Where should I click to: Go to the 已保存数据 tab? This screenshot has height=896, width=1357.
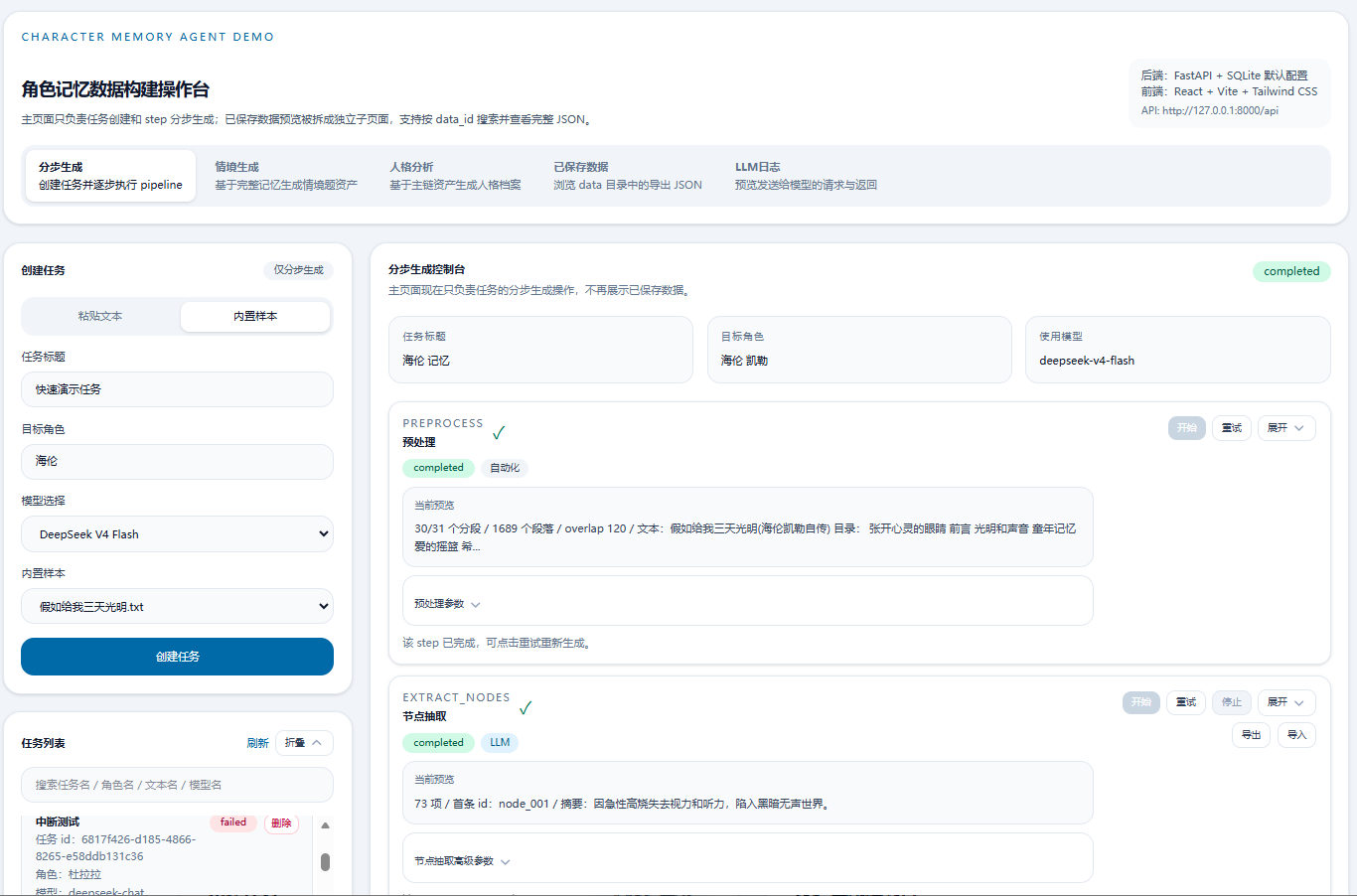point(628,176)
